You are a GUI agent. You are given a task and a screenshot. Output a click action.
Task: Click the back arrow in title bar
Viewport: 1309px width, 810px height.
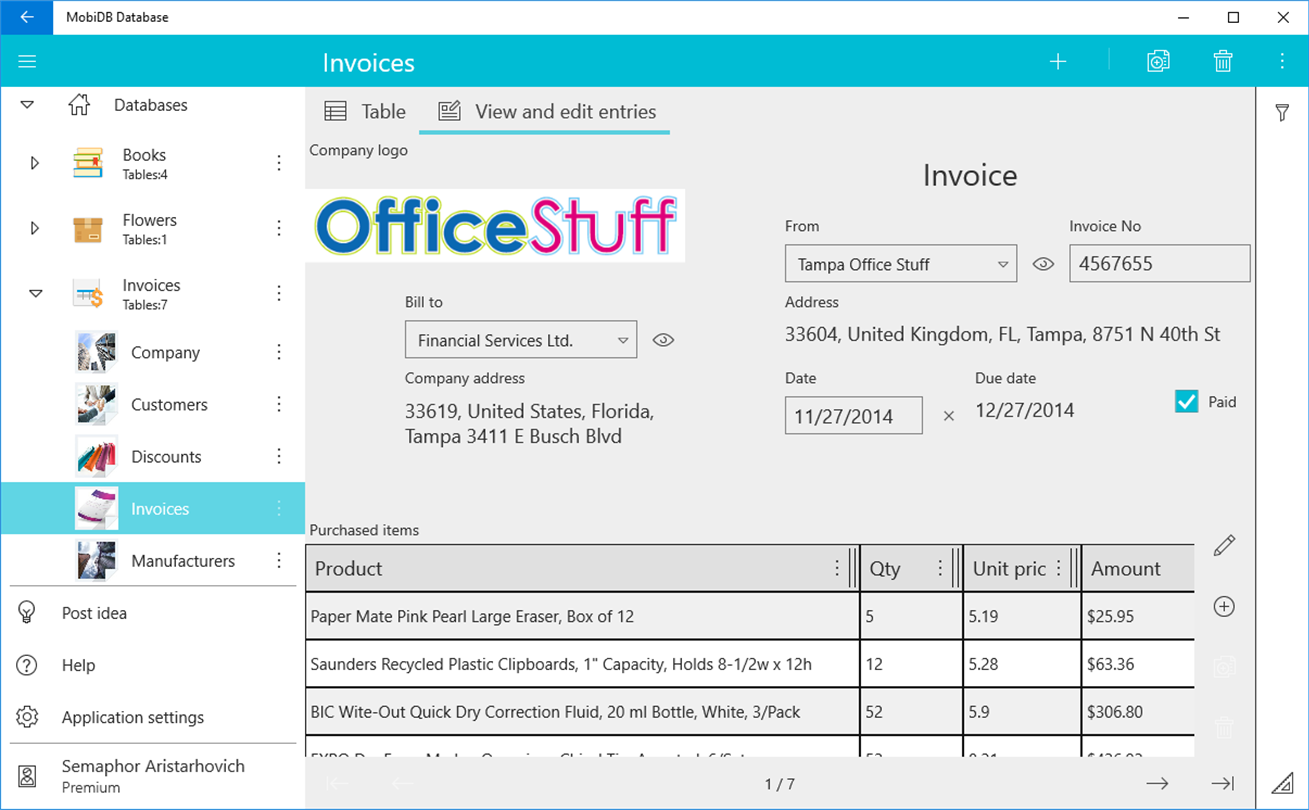(x=27, y=17)
